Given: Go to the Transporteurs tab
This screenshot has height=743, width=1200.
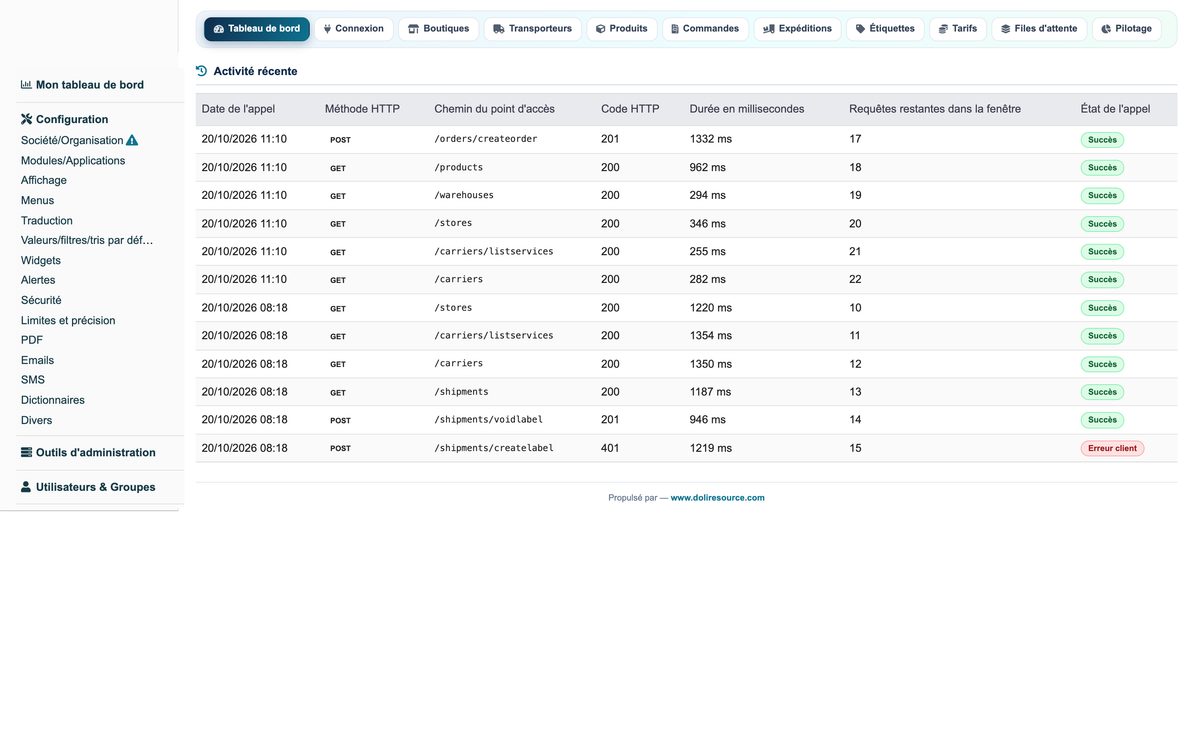Looking at the screenshot, I should click(x=532, y=29).
